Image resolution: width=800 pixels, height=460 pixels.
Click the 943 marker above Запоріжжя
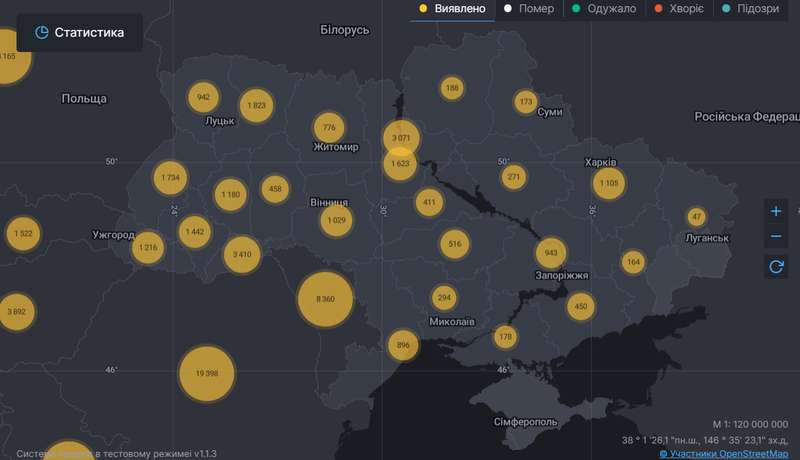pyautogui.click(x=550, y=253)
